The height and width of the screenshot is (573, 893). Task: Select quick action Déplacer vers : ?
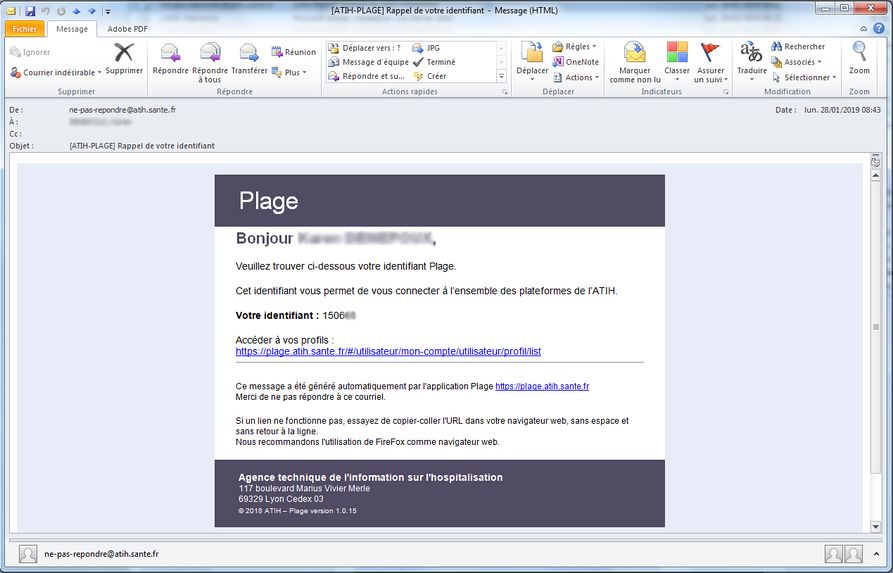pyautogui.click(x=365, y=48)
